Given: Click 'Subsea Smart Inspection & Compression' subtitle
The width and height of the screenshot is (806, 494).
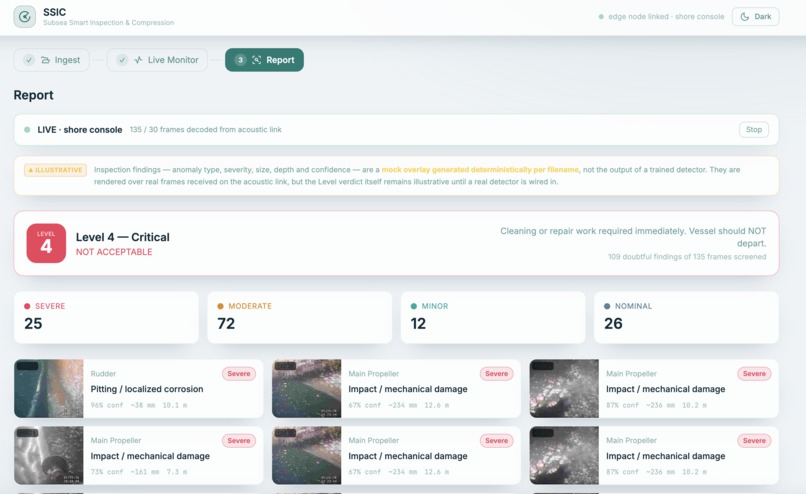Looking at the screenshot, I should (x=108, y=23).
